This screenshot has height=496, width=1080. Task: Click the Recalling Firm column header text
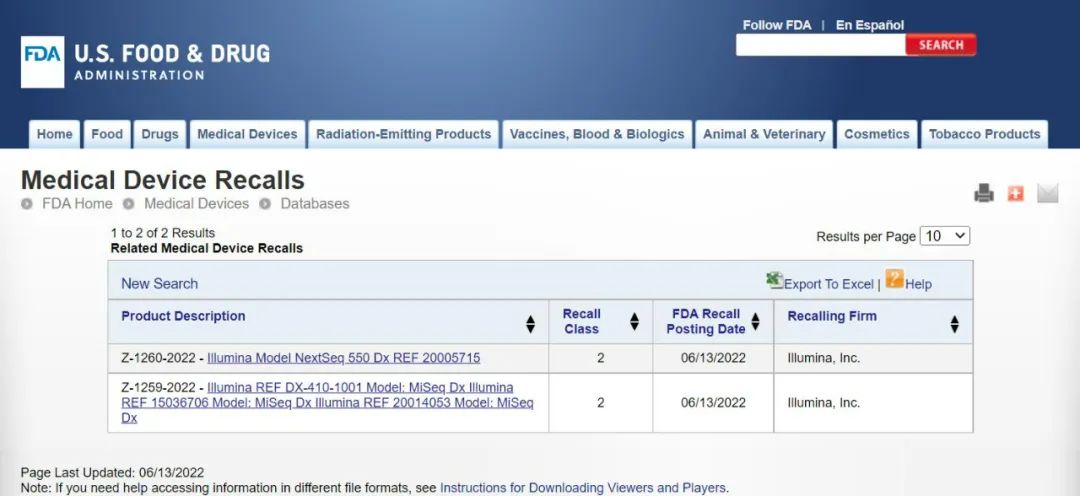point(832,316)
